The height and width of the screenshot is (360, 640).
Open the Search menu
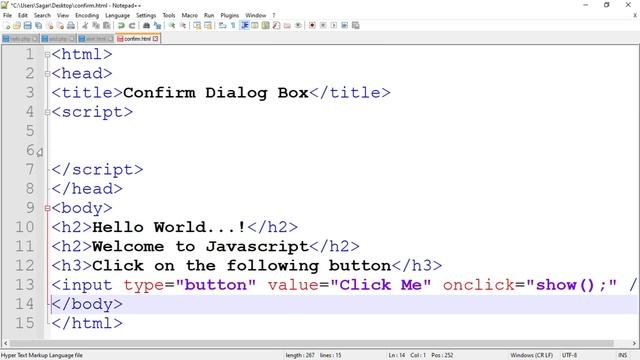point(42,15)
